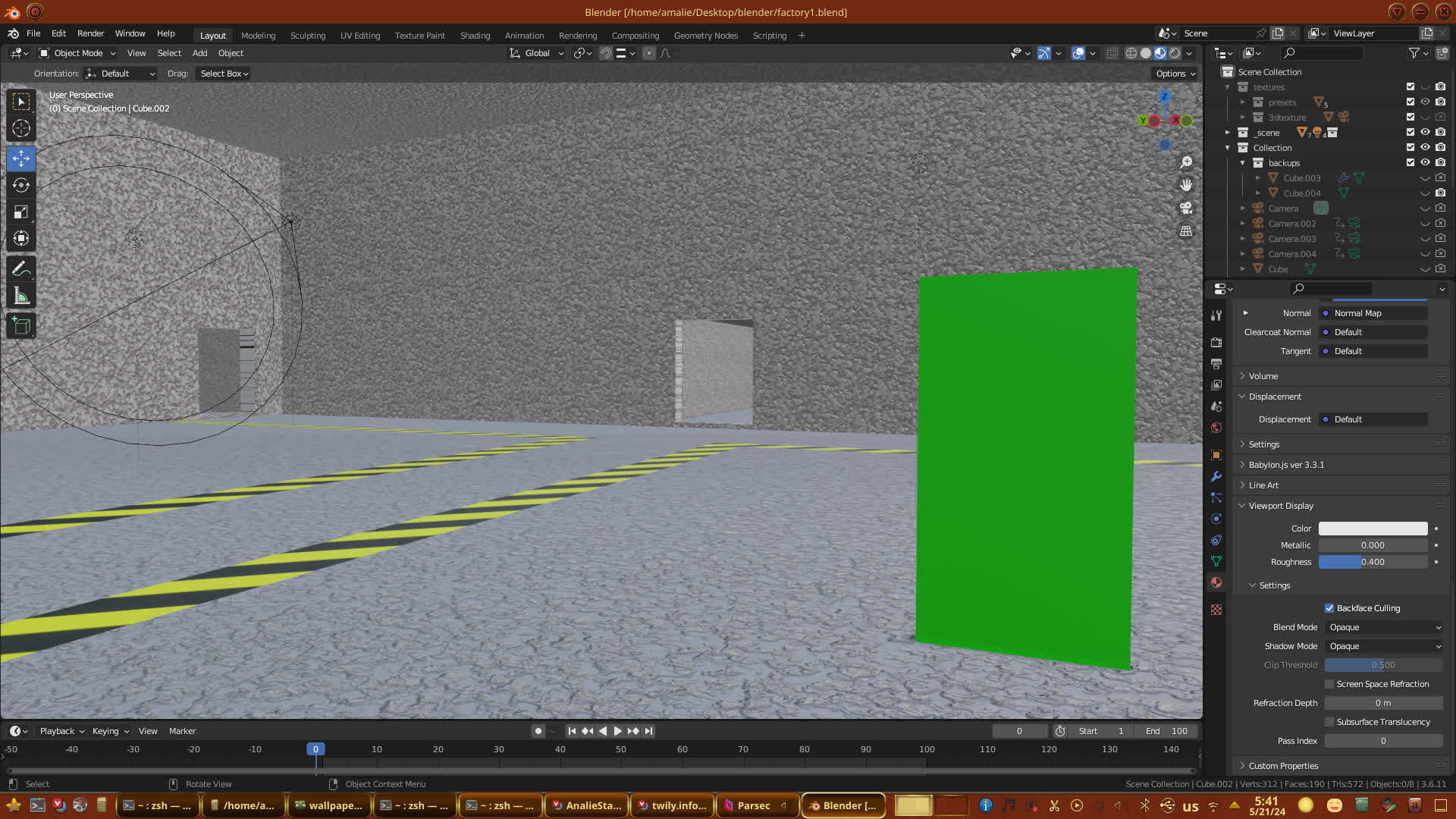
Task: Open the Object Mode dropdown
Action: [x=77, y=53]
